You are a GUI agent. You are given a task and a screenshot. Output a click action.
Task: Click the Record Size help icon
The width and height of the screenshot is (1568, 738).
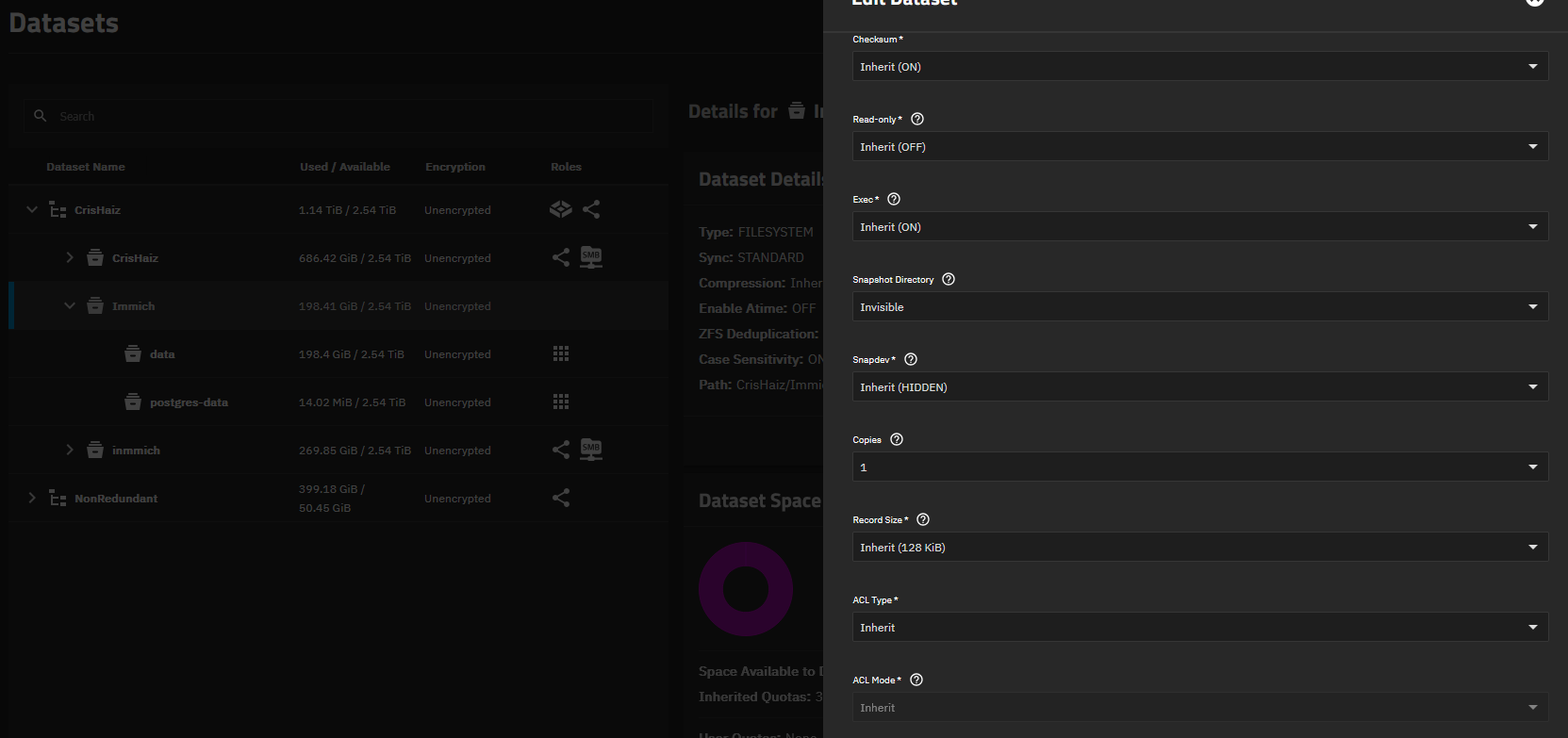pos(923,519)
